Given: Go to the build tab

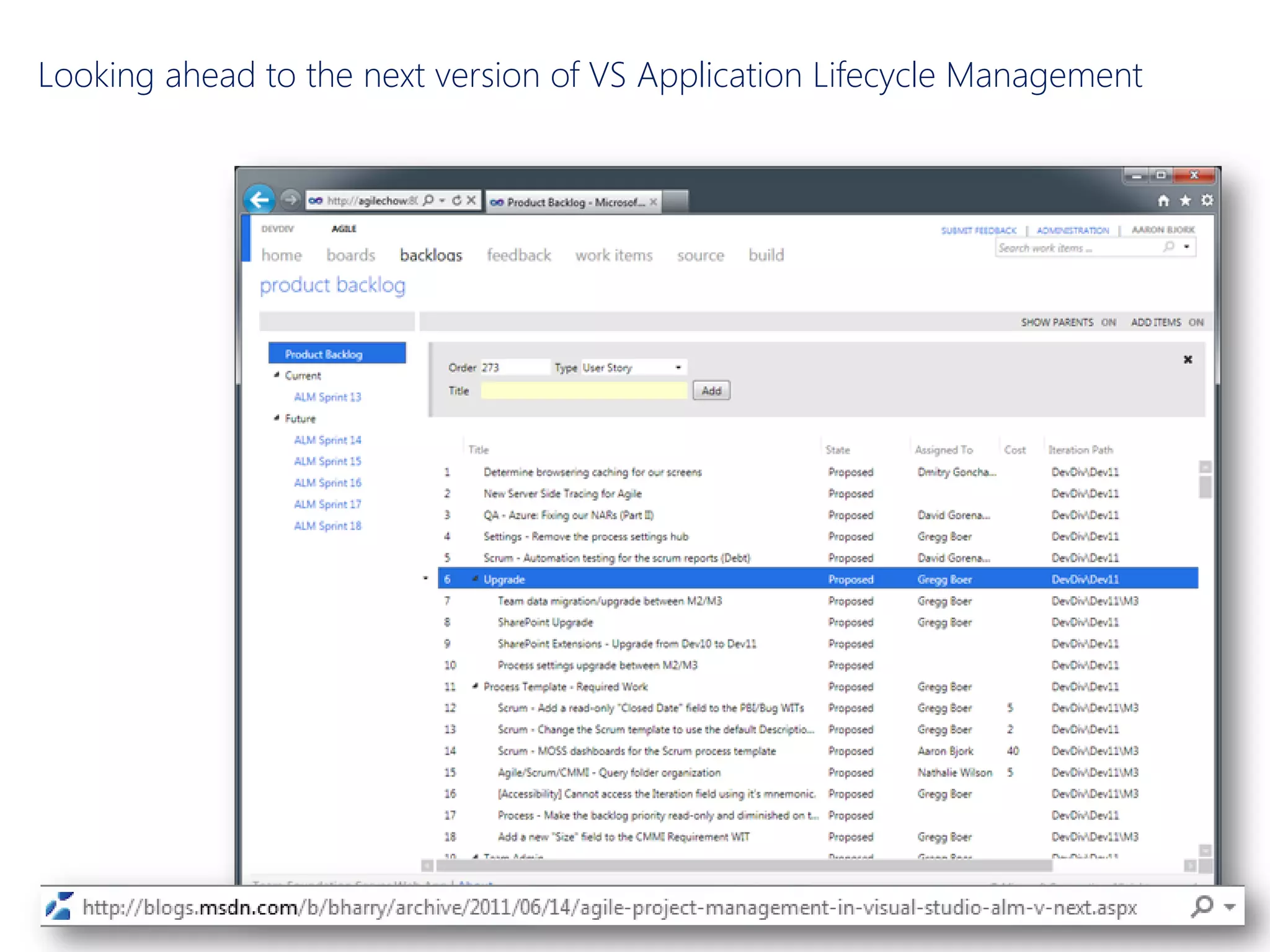Looking at the screenshot, I should tap(766, 255).
